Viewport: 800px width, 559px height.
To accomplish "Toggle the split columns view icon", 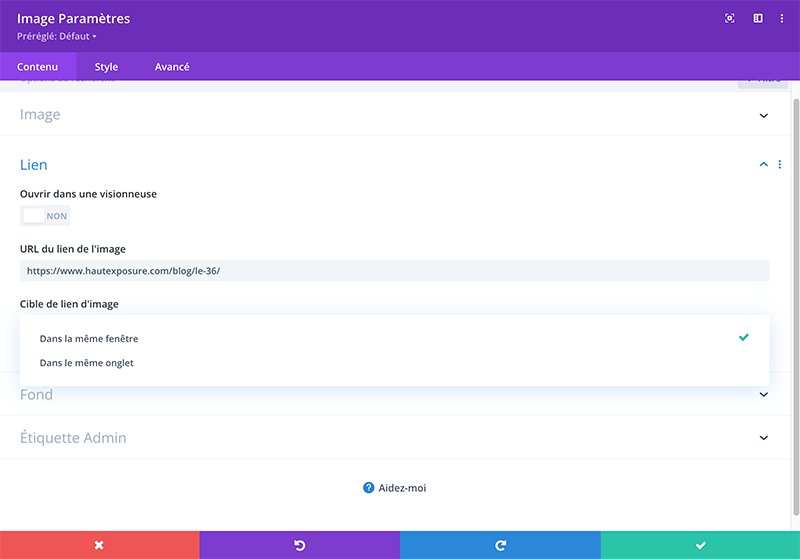I will tap(758, 18).
